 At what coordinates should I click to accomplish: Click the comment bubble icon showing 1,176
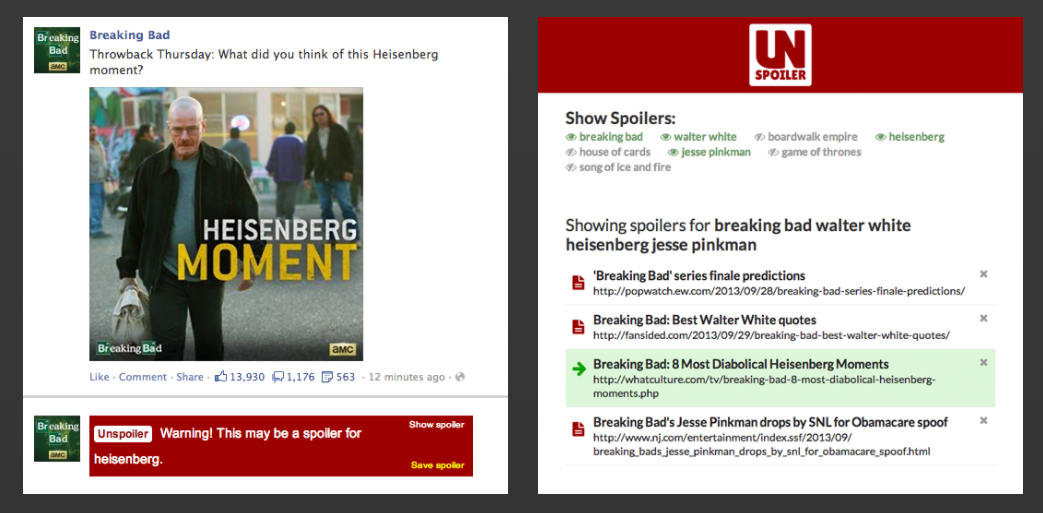(x=279, y=377)
